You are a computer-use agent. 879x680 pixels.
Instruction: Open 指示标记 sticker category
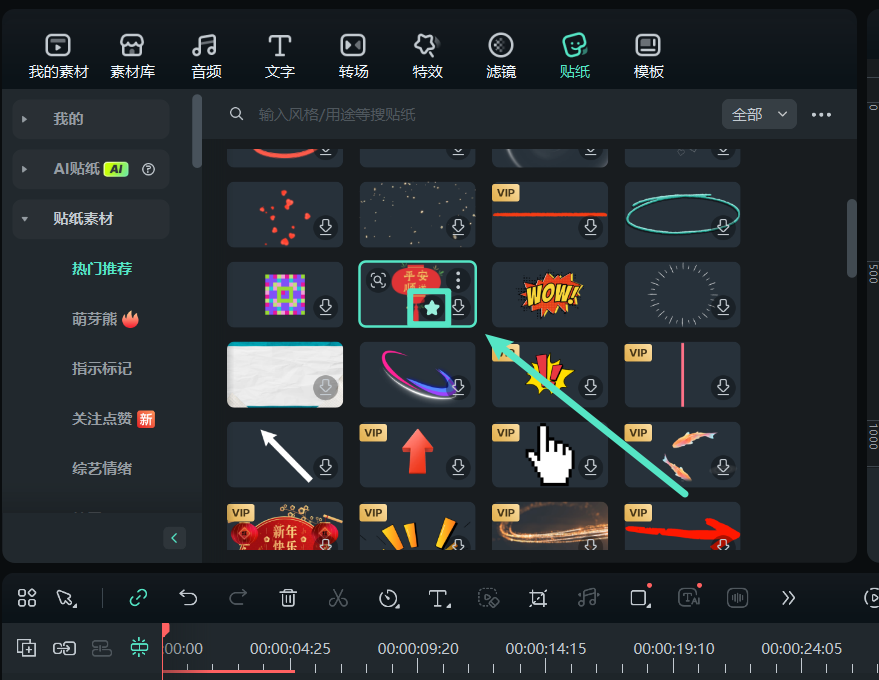[x=101, y=369]
